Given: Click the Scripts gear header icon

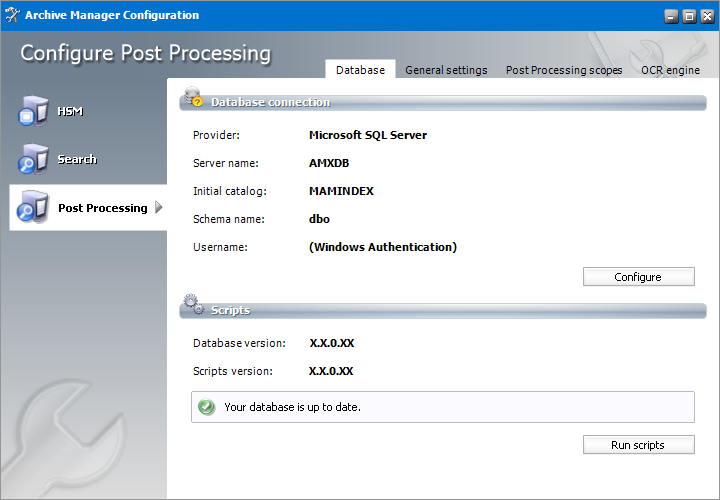Looking at the screenshot, I should (x=193, y=308).
